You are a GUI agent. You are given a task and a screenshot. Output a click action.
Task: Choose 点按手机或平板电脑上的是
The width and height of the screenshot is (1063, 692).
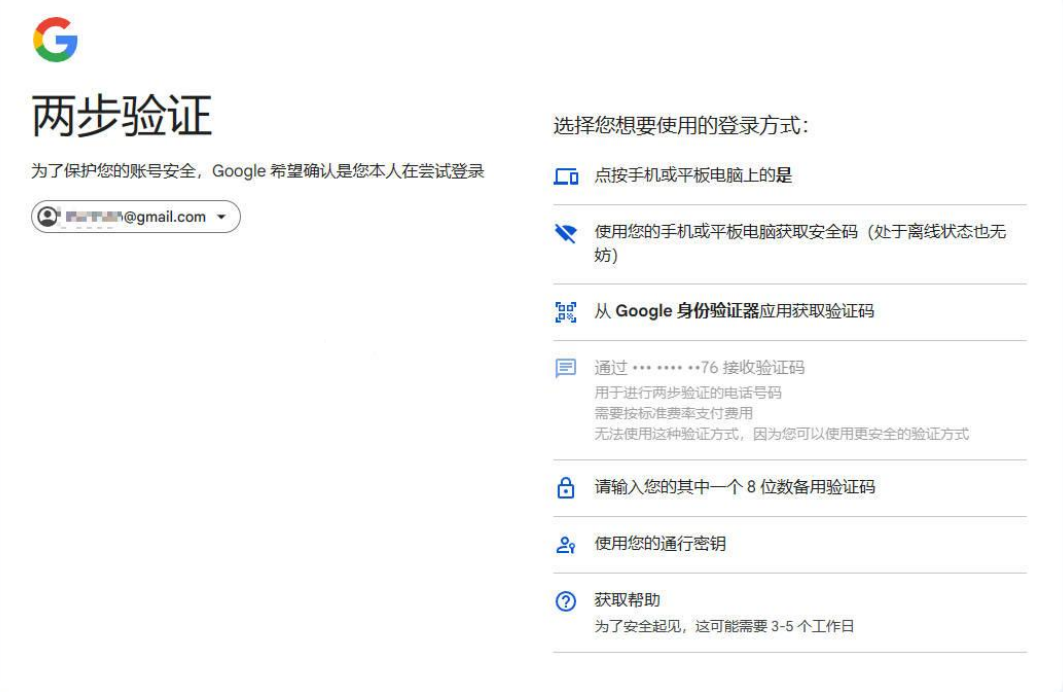(x=790, y=176)
